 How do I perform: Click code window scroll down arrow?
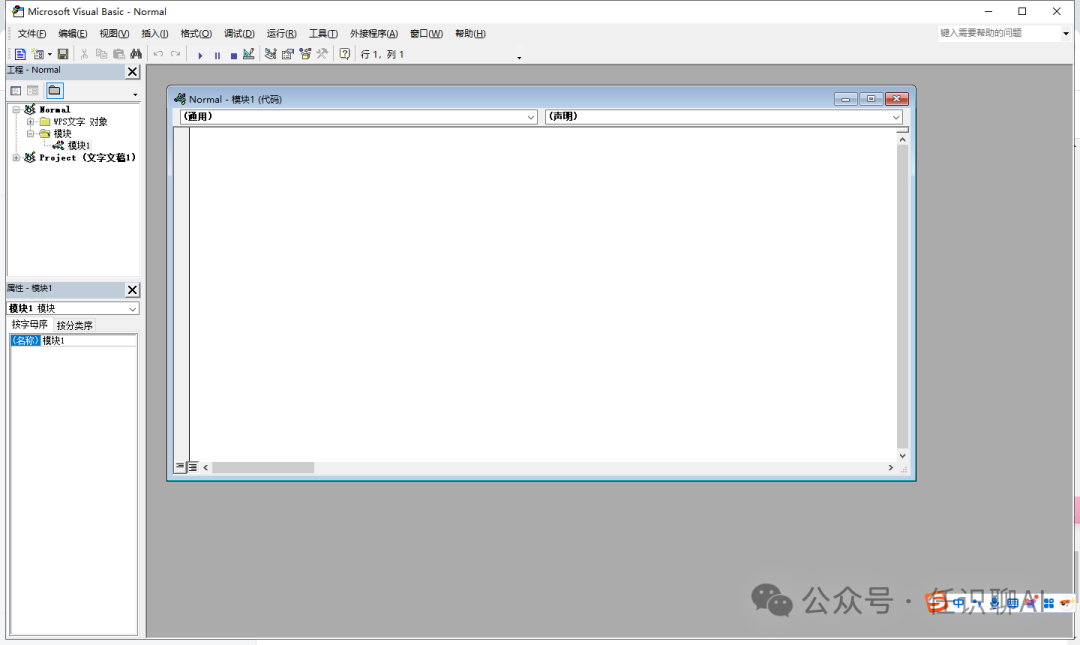click(x=902, y=455)
